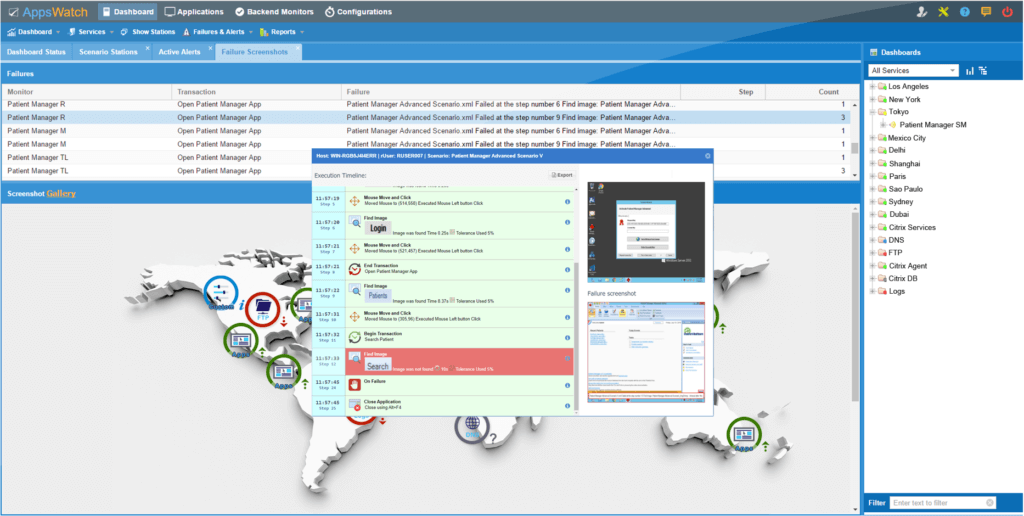
Task: Click info icon for End Transaction step
Action: (x=567, y=270)
